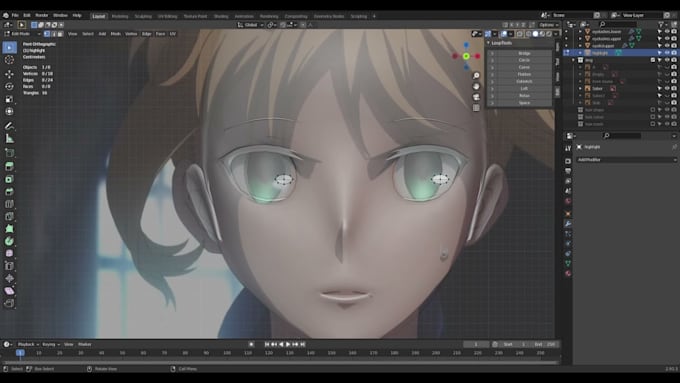Select the Smooth tool
The height and width of the screenshot is (383, 680).
coord(10,253)
